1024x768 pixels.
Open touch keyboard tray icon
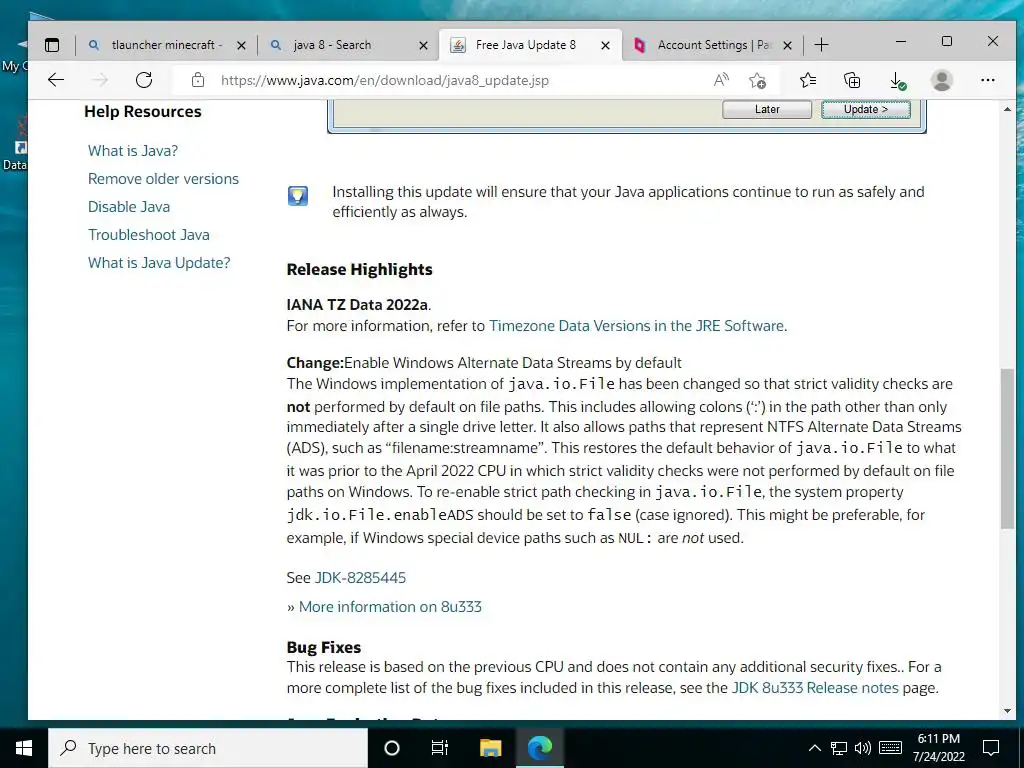[x=891, y=748]
